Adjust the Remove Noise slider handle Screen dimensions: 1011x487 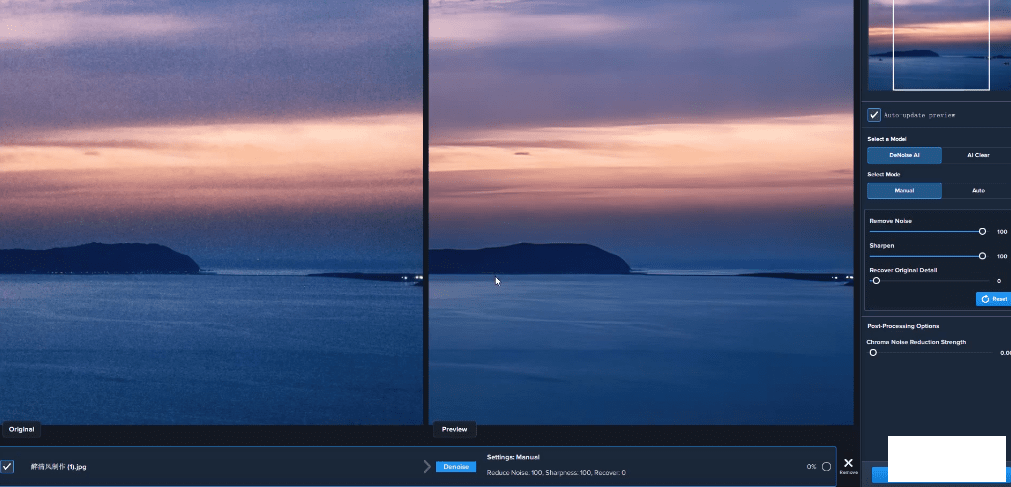coord(983,232)
